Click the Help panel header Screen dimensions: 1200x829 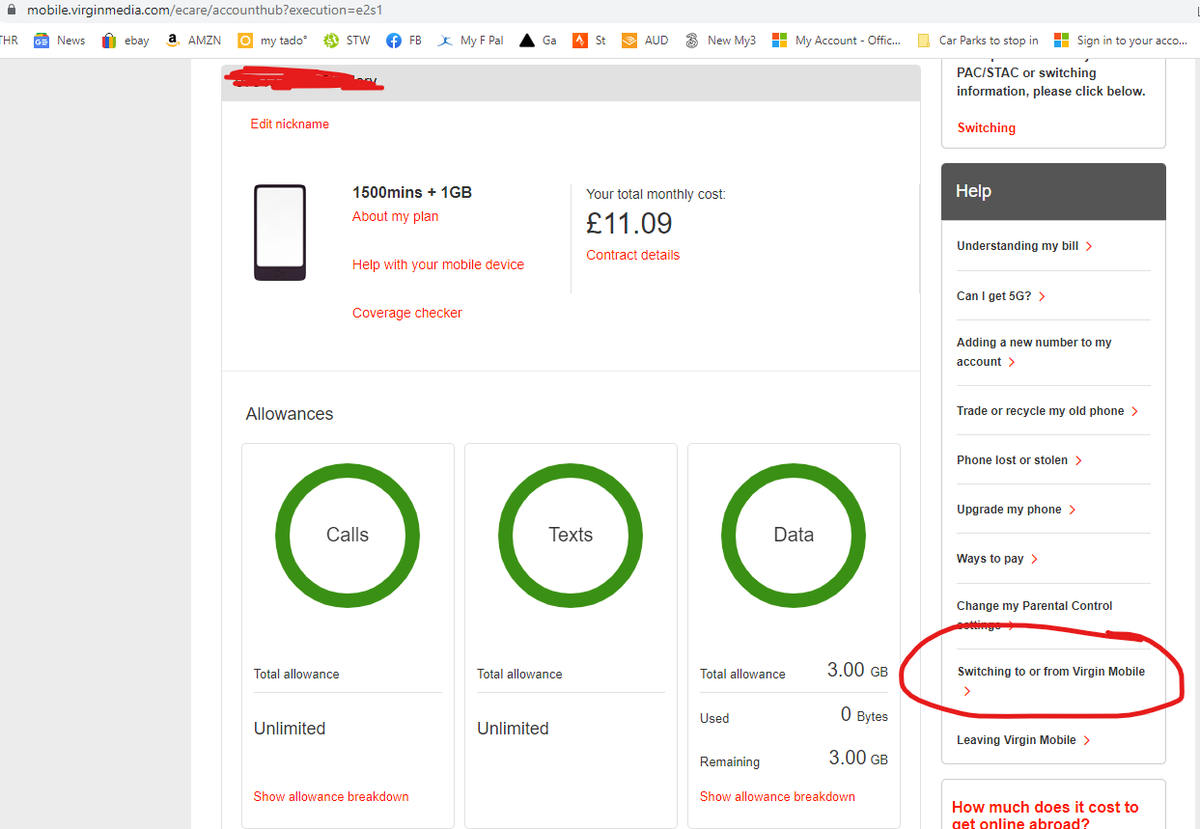tap(1054, 191)
